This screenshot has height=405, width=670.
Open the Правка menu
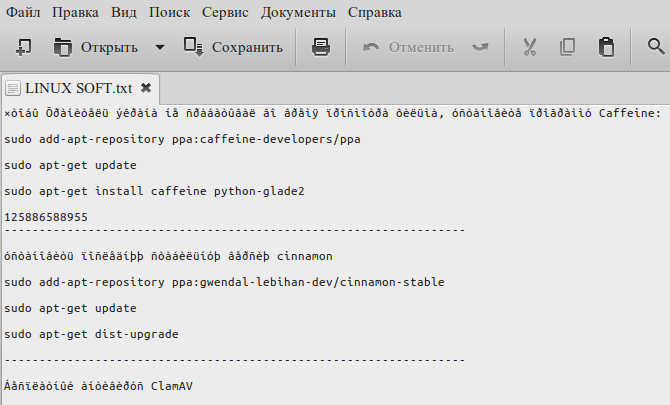pyautogui.click(x=75, y=13)
